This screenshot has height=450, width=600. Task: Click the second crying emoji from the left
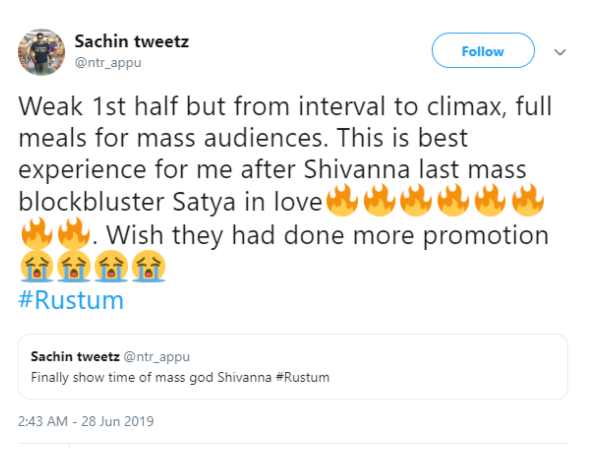tap(74, 268)
